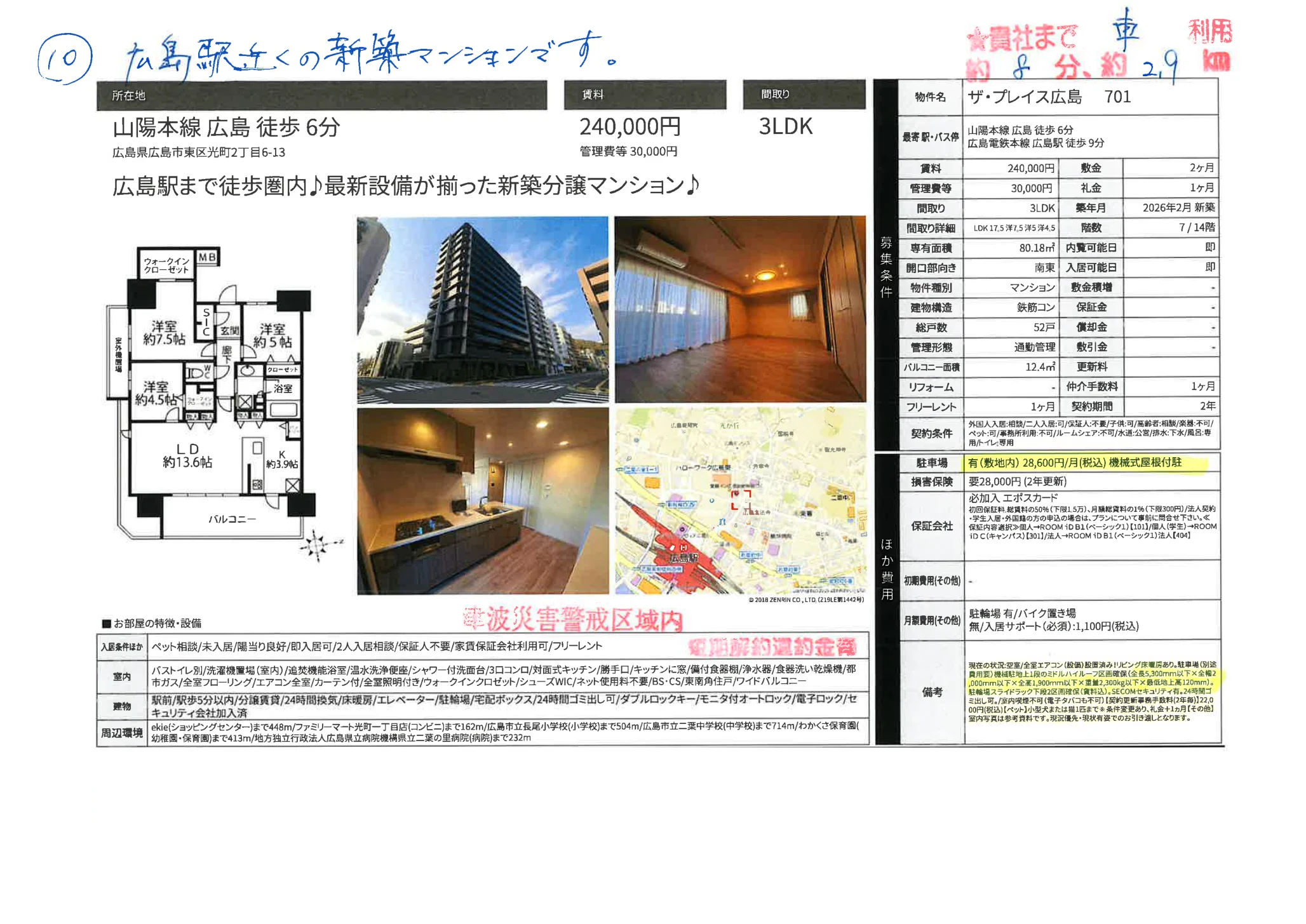Click the 物件名 row label

pos(931,97)
